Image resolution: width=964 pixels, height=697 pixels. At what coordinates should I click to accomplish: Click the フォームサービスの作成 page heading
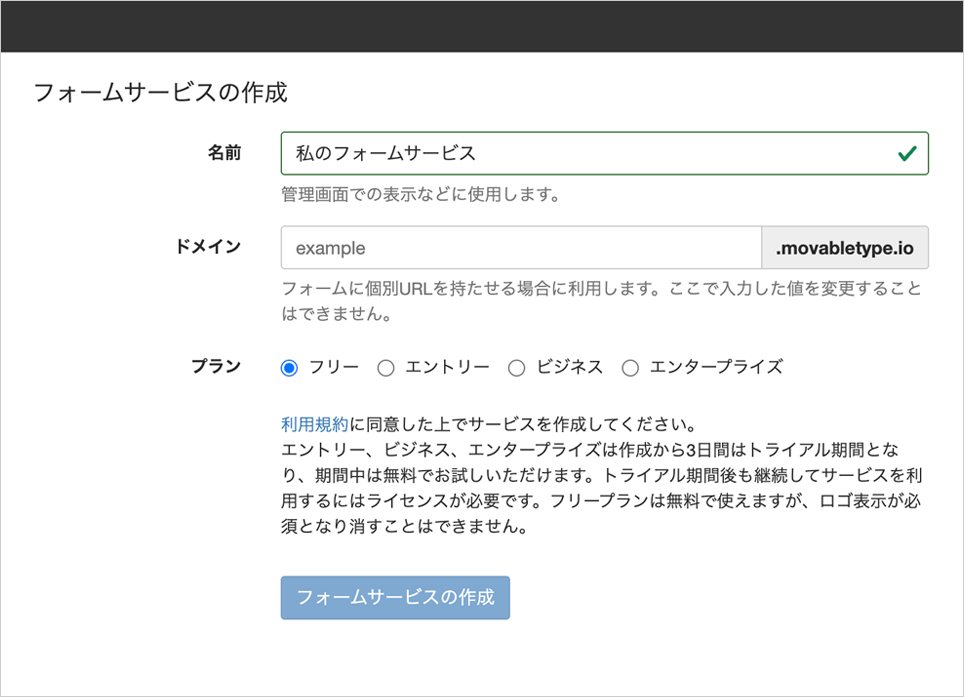pos(160,93)
